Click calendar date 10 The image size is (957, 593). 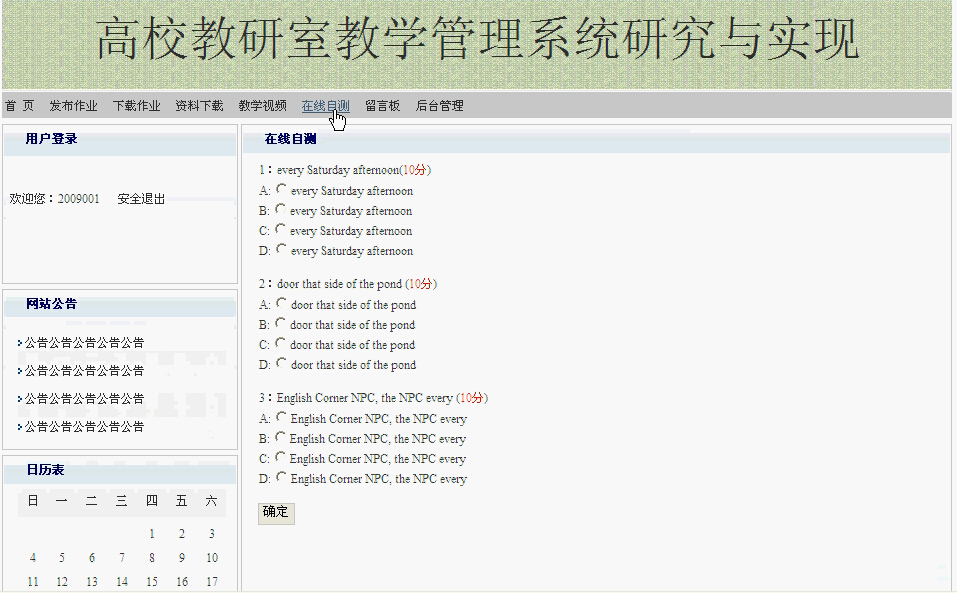(x=212, y=558)
